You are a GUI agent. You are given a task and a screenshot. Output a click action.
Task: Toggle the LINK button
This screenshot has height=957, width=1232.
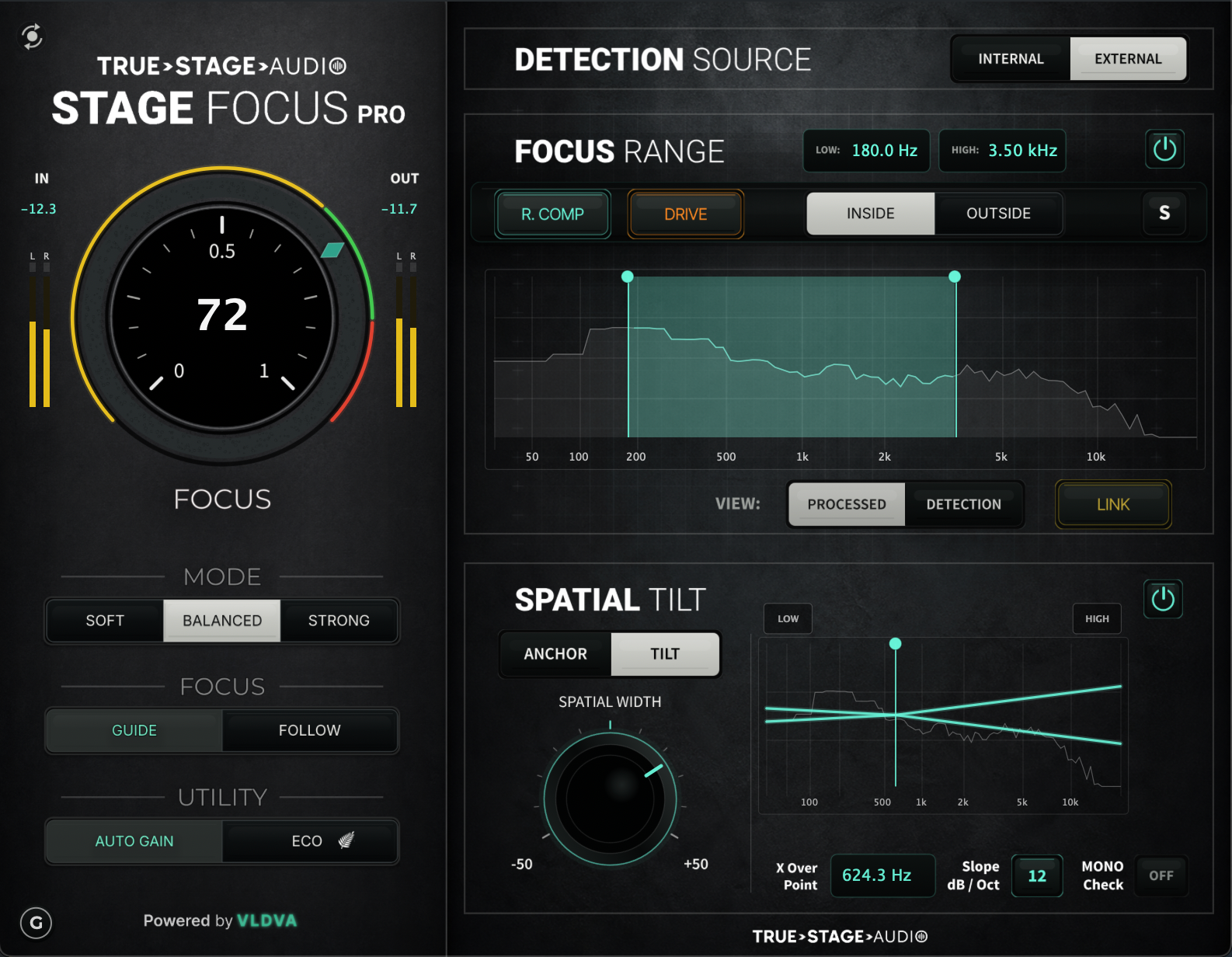[1113, 505]
